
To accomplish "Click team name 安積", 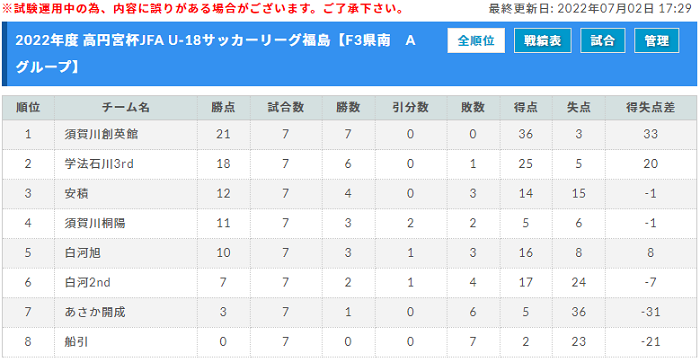I will click(x=77, y=193).
